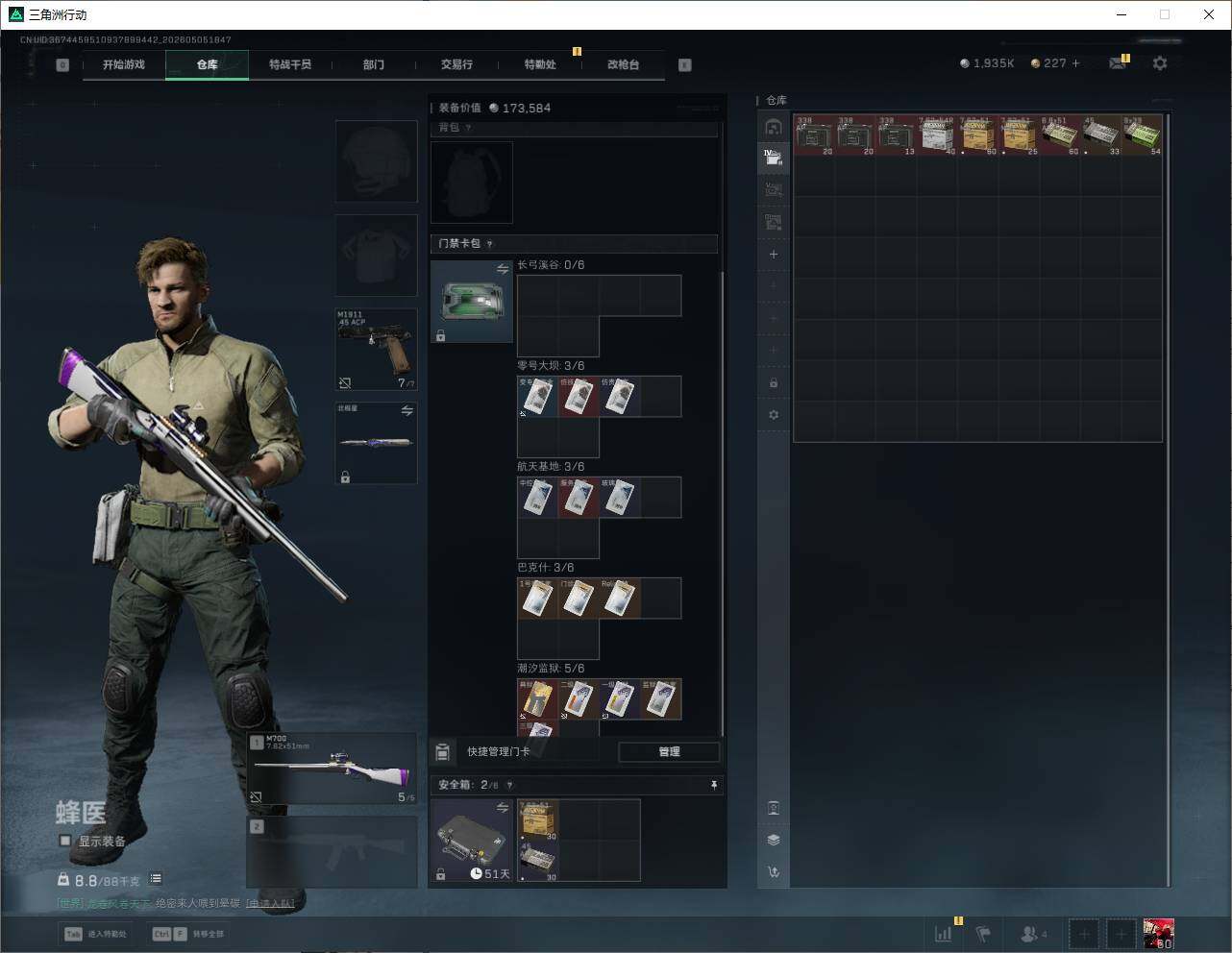Viewport: 1232px width, 953px height.
Task: Select the second keycard under 零号大坝
Action: pyautogui.click(x=579, y=397)
